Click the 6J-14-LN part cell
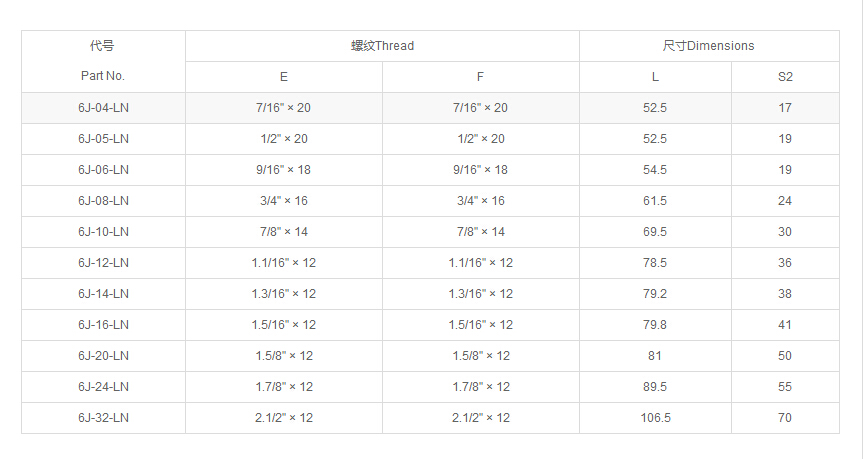 click(x=103, y=294)
